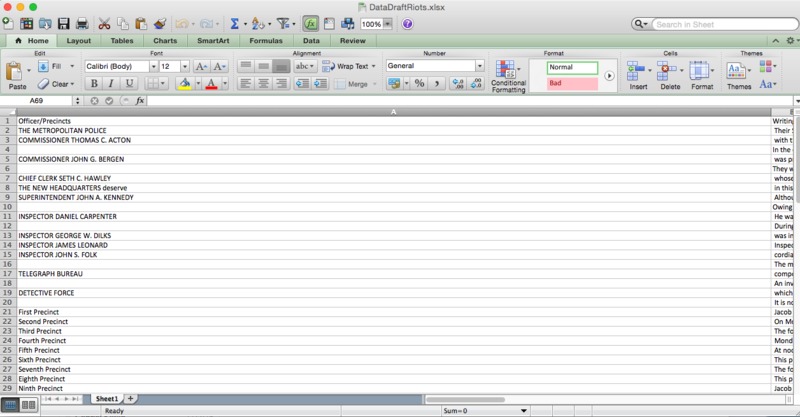800x417 pixels.
Task: Align cell contents to top
Action: [x=245, y=66]
